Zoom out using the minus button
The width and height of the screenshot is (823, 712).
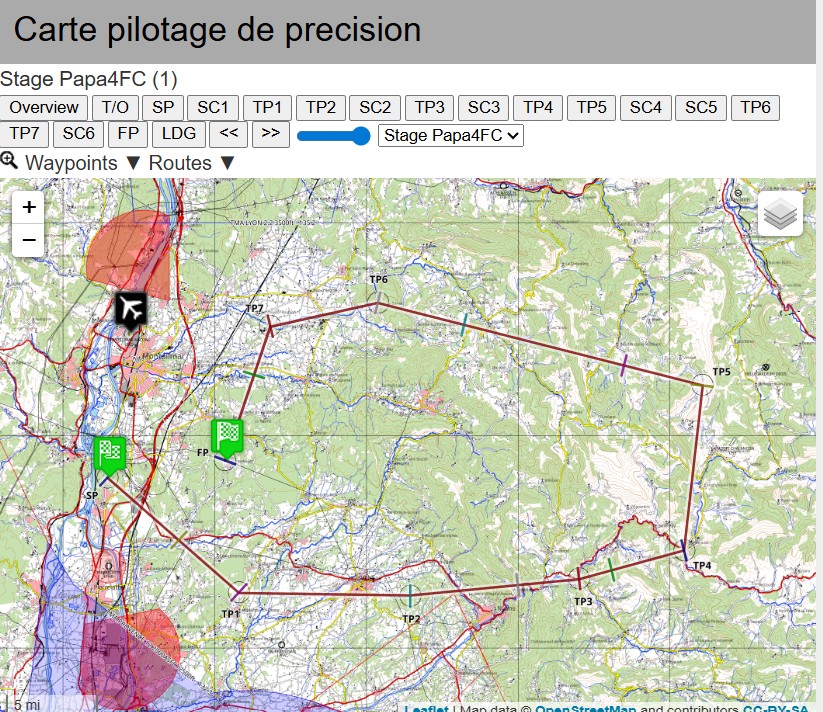29,240
